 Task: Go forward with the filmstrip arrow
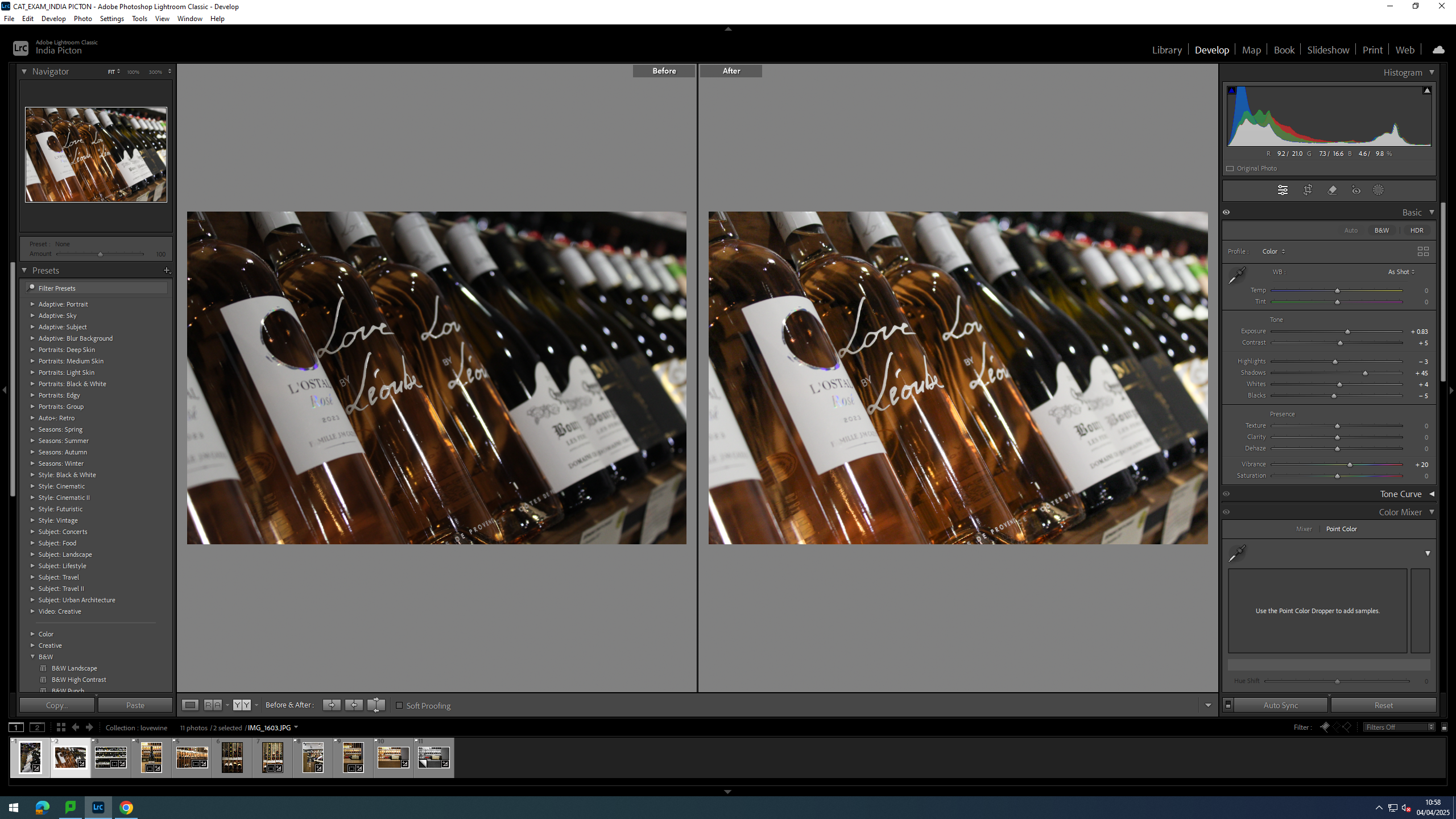(x=89, y=727)
